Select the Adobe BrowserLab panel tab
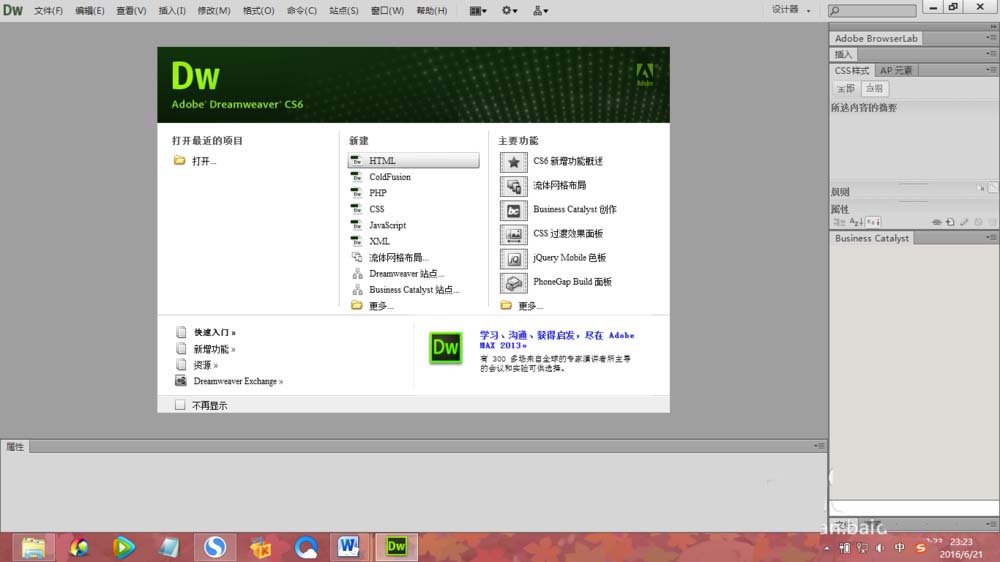Image resolution: width=1000 pixels, height=562 pixels. tap(876, 38)
